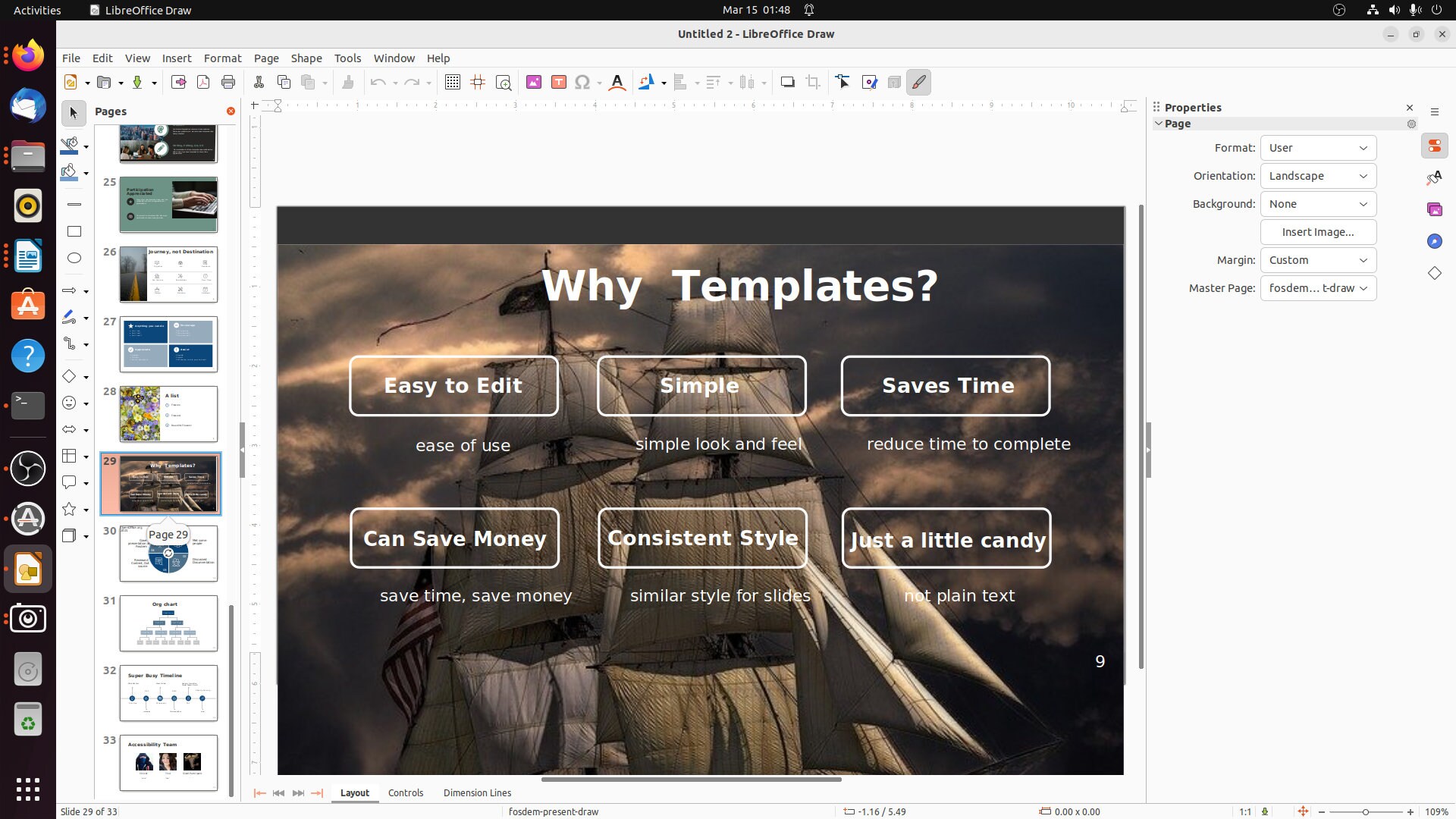The height and width of the screenshot is (819, 1456).
Task: Click the Insert Image button in Properties
Action: point(1317,232)
